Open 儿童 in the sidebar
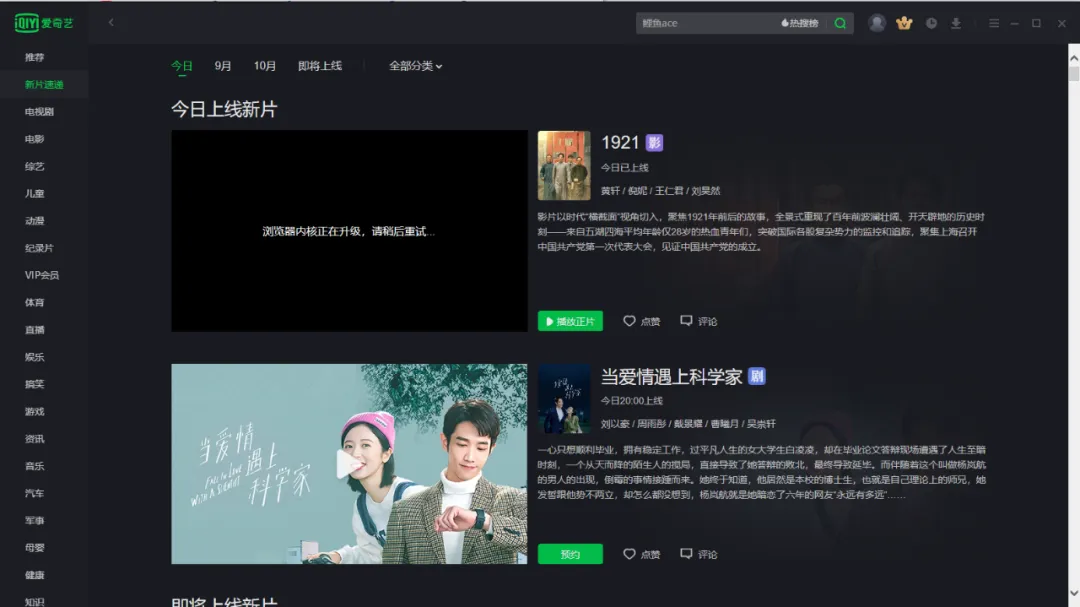This screenshot has width=1080, height=607. pos(34,194)
